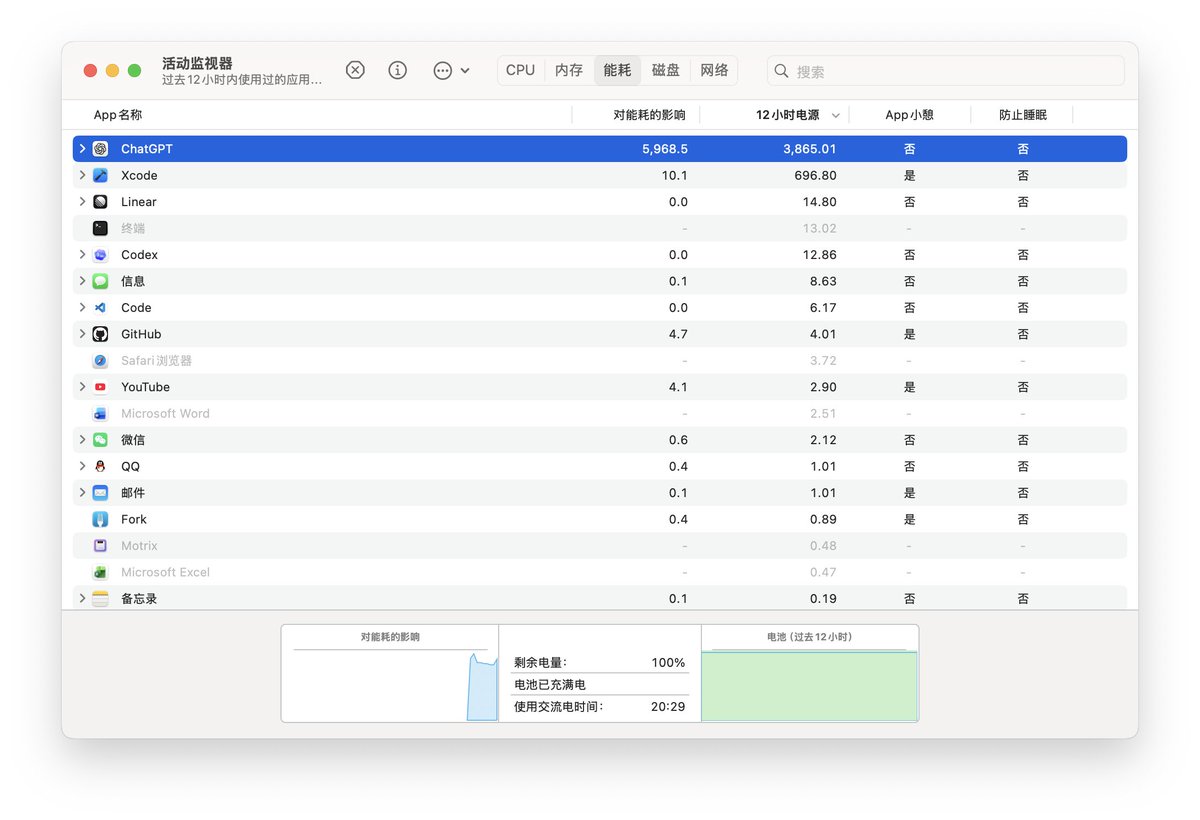
Task: Switch to the 内存 tab
Action: (x=569, y=70)
